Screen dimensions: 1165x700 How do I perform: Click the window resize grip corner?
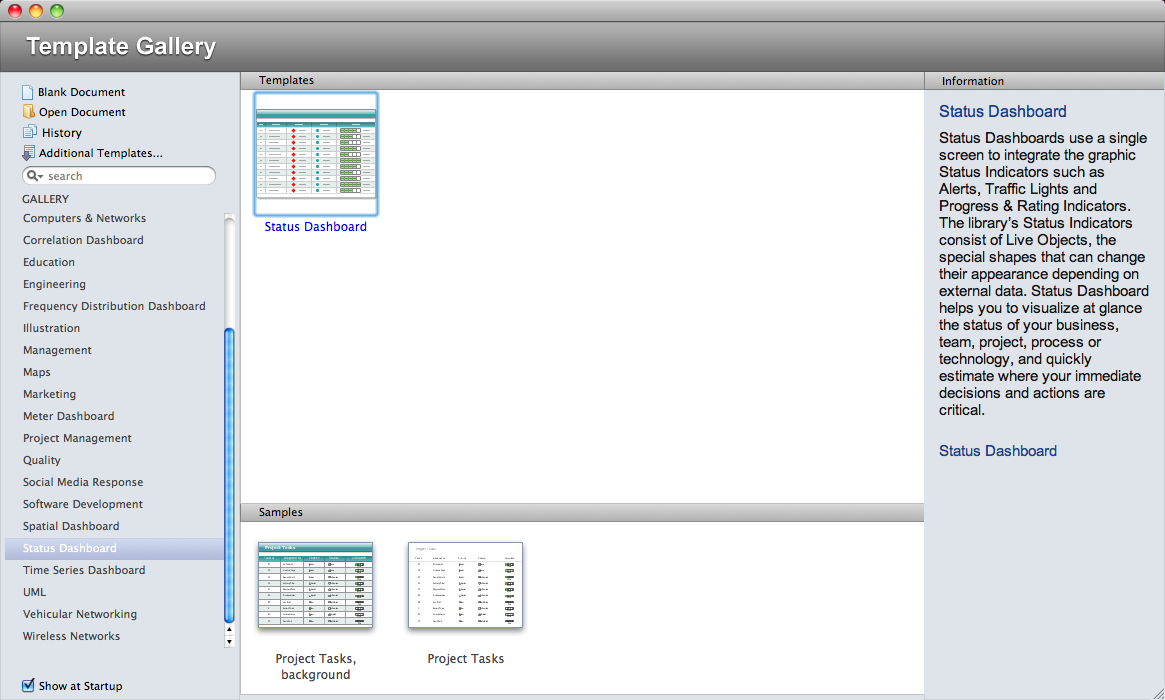pos(1158,693)
